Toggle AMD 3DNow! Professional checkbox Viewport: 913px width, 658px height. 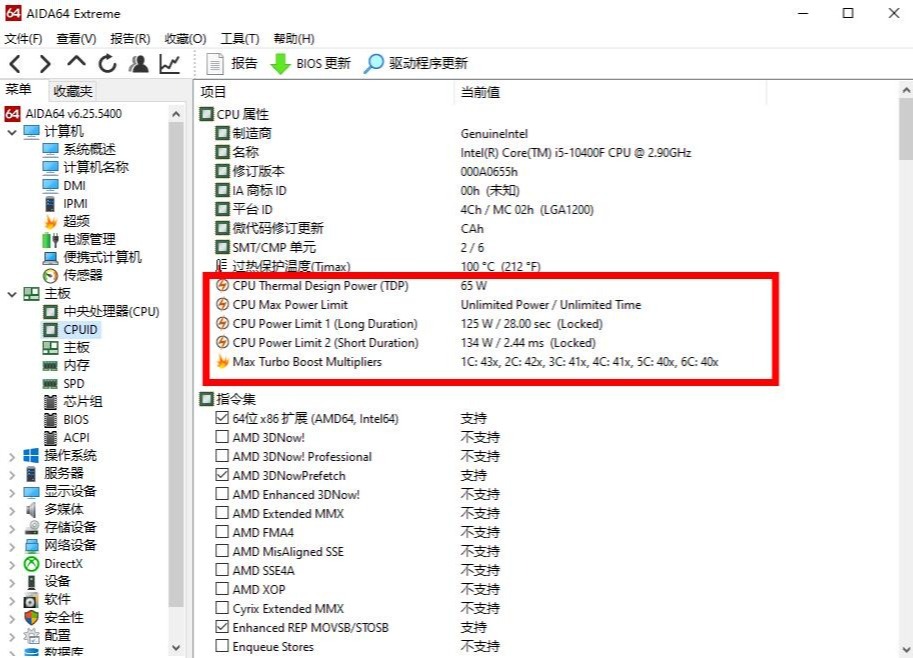pos(222,456)
